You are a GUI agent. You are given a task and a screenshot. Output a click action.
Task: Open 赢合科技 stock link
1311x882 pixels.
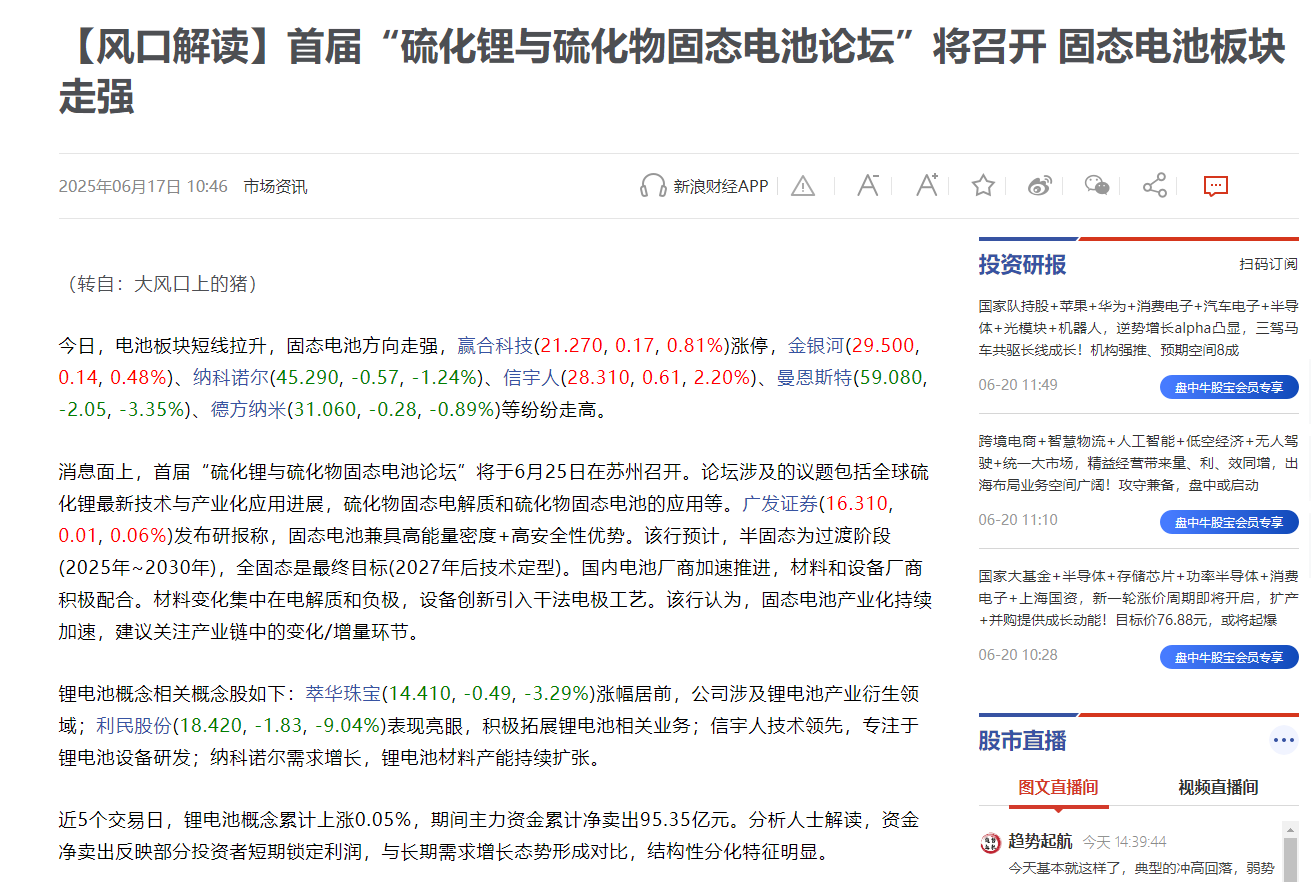point(495,346)
